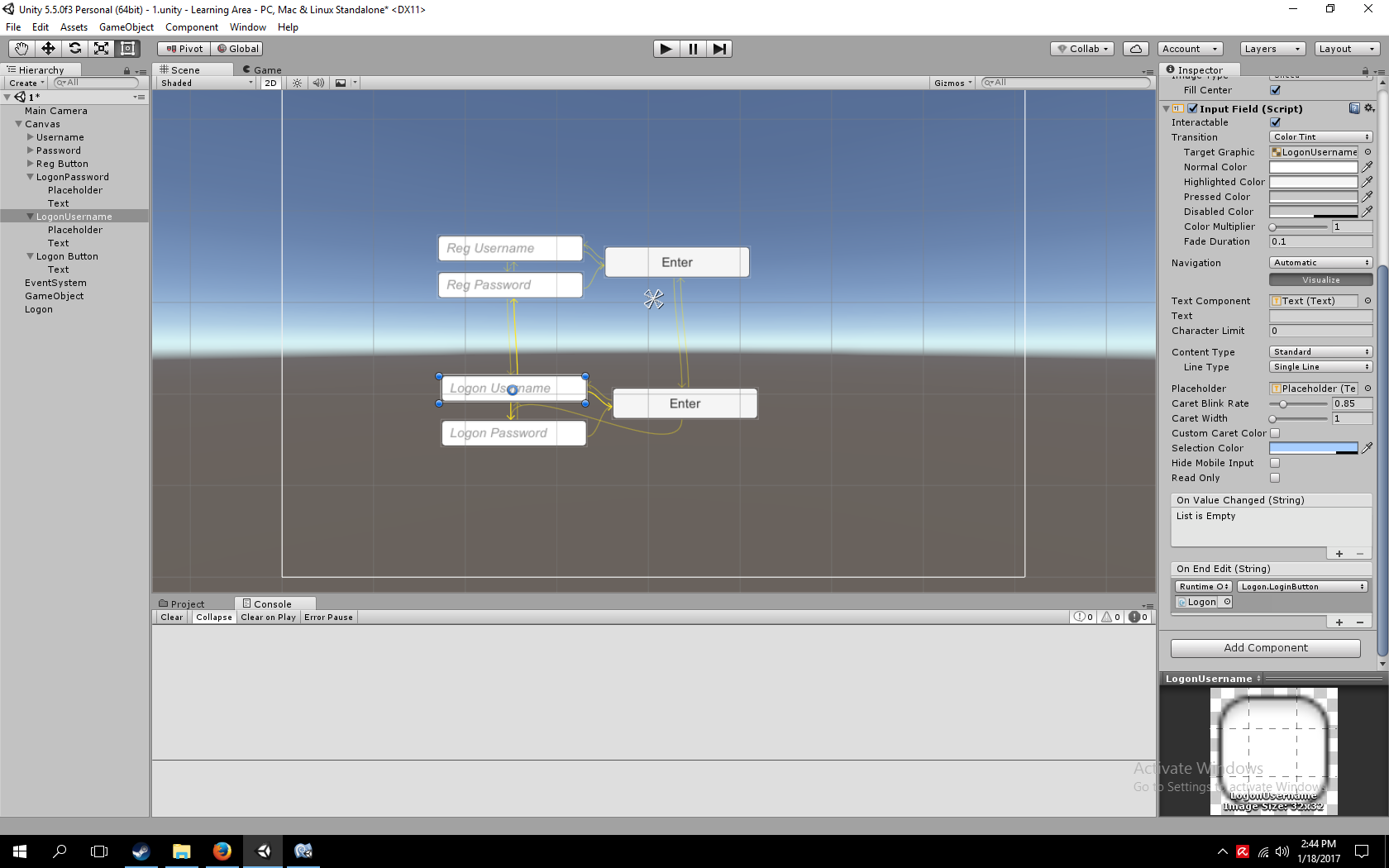Toggle Error Pause in Console
This screenshot has height=868, width=1389.
328,618
